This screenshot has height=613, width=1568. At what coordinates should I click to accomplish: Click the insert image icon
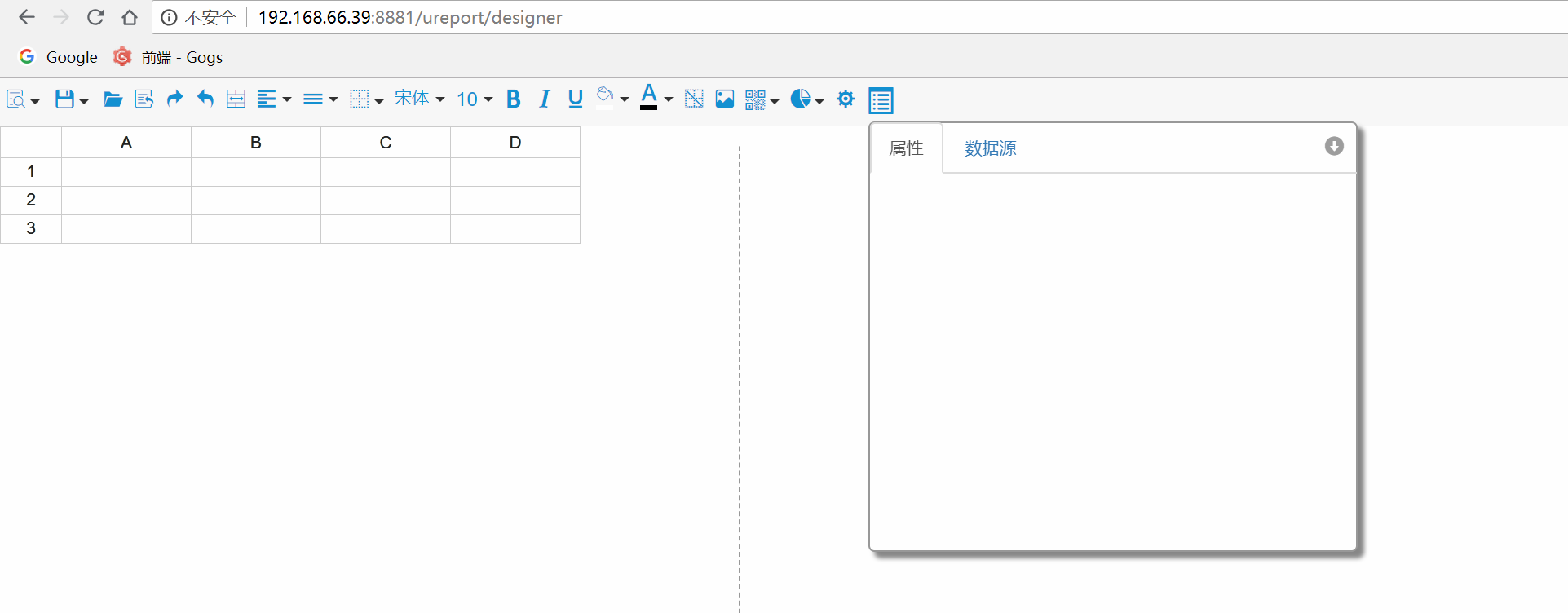coord(725,99)
